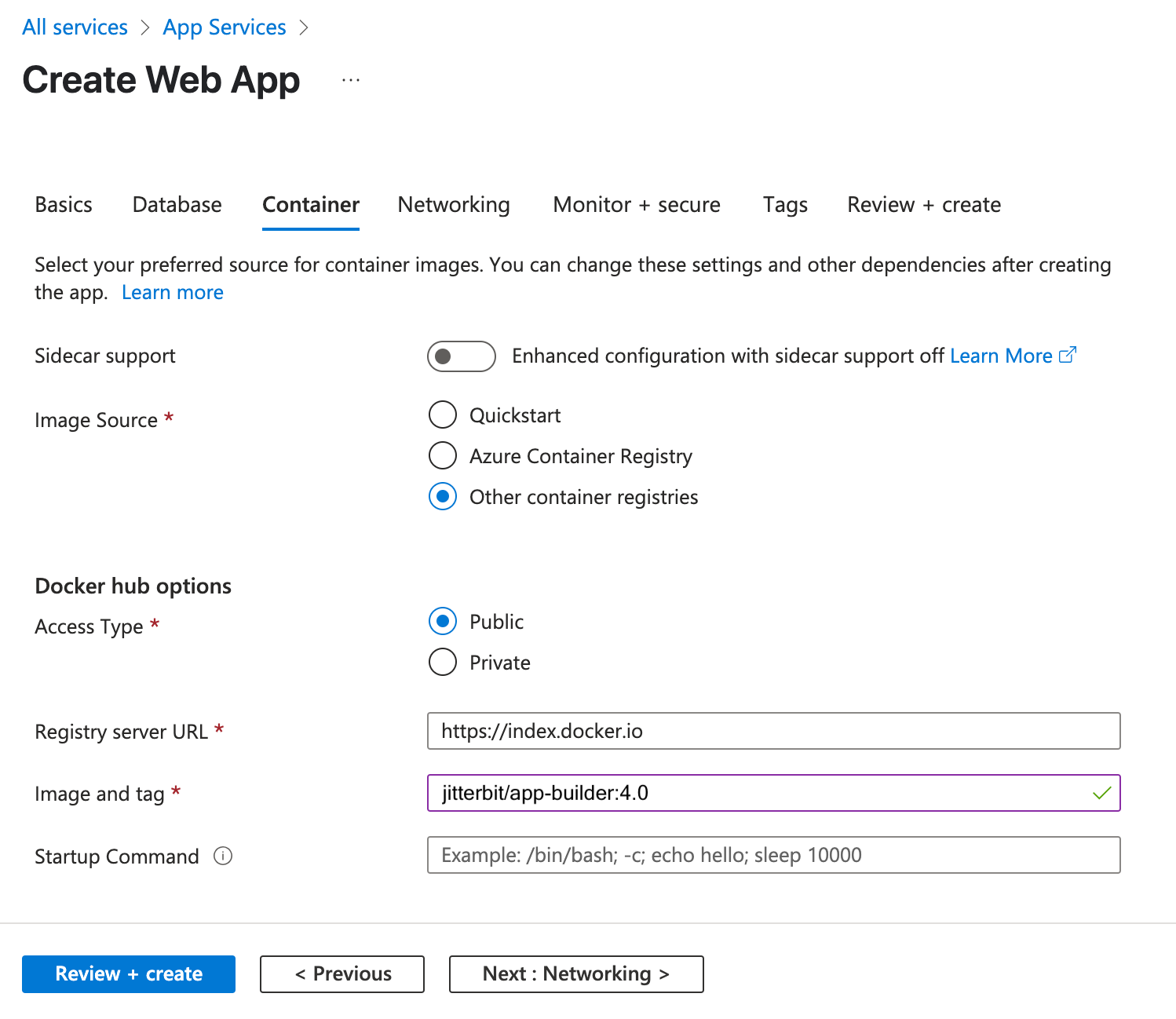Select the Quickstart image source

tap(443, 415)
